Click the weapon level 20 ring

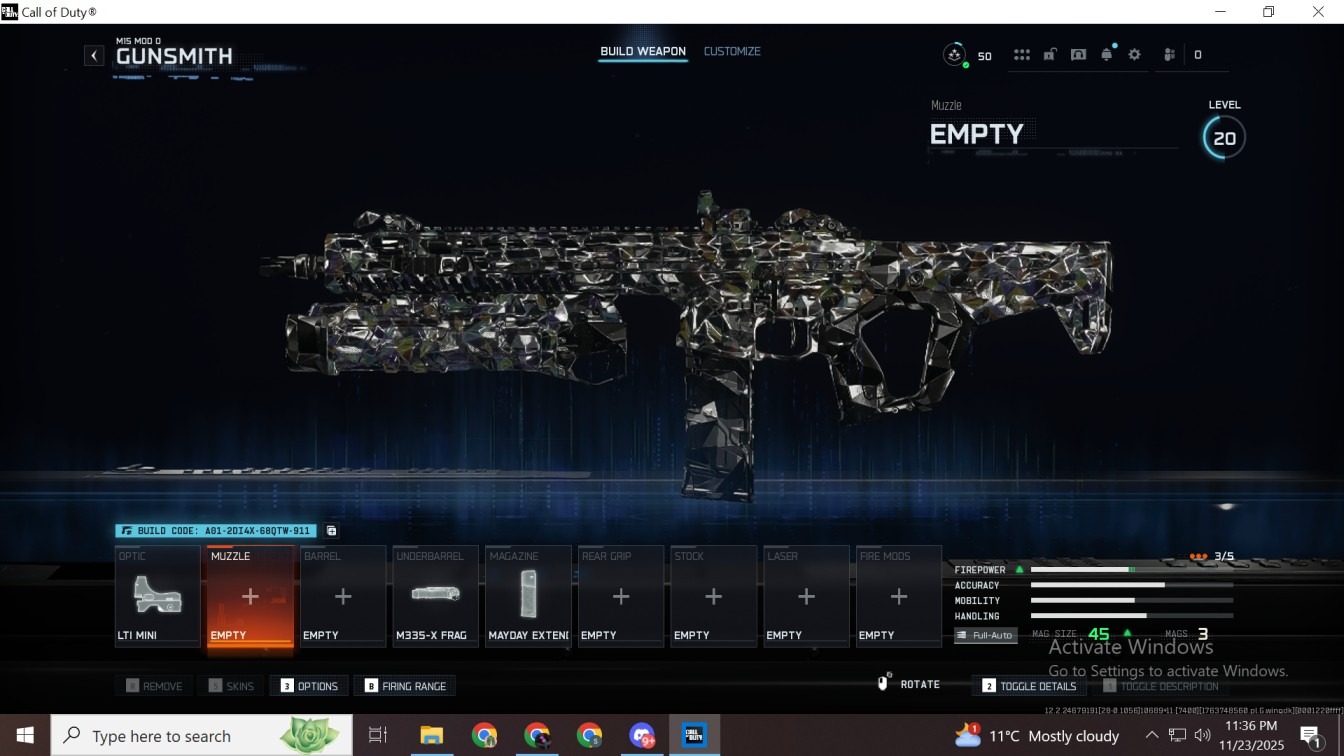click(x=1224, y=137)
